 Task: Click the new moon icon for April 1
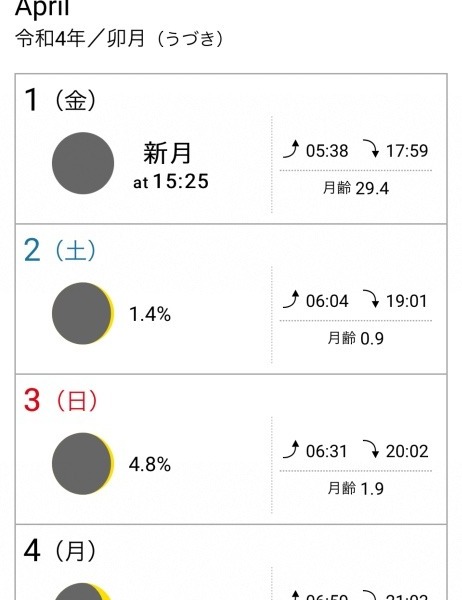[x=83, y=163]
